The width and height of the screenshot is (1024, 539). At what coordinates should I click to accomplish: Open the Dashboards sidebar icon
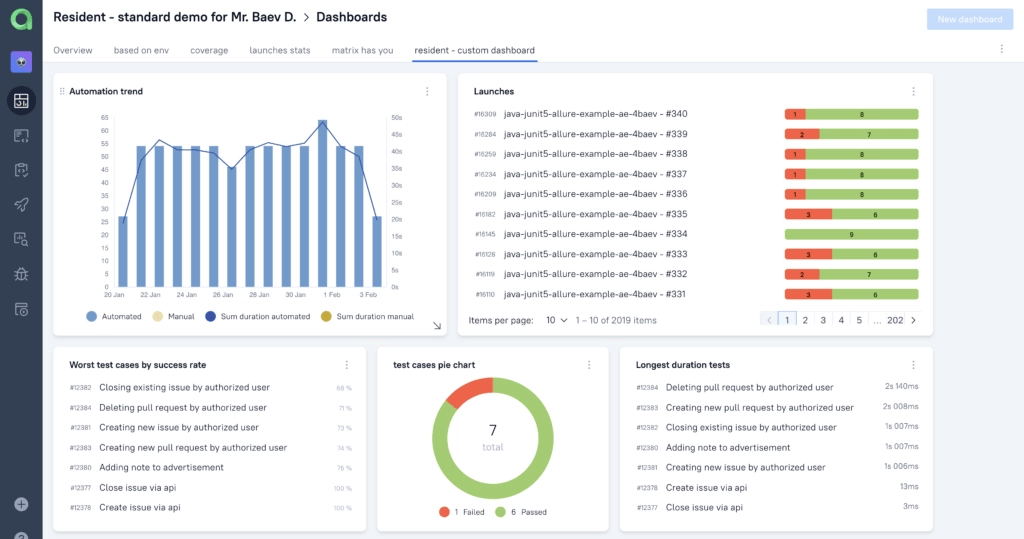[x=21, y=100]
